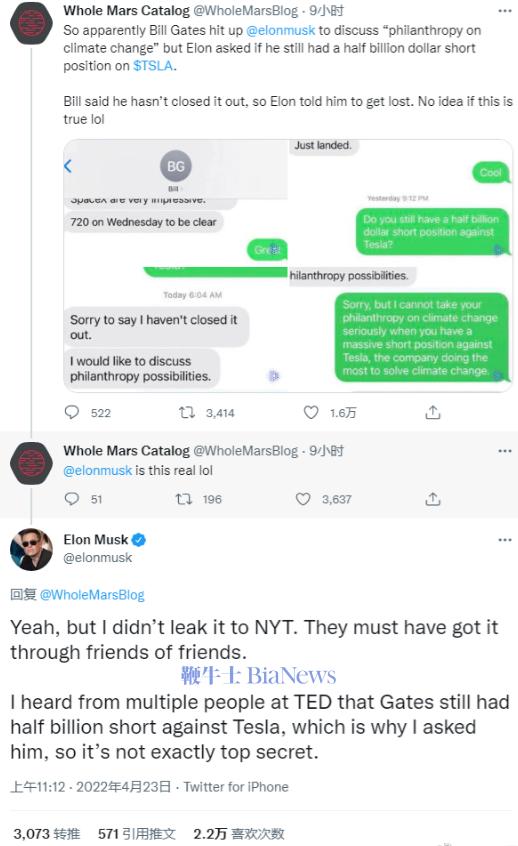View the 2.2万 likes list
518x846 pixels.
point(238,834)
